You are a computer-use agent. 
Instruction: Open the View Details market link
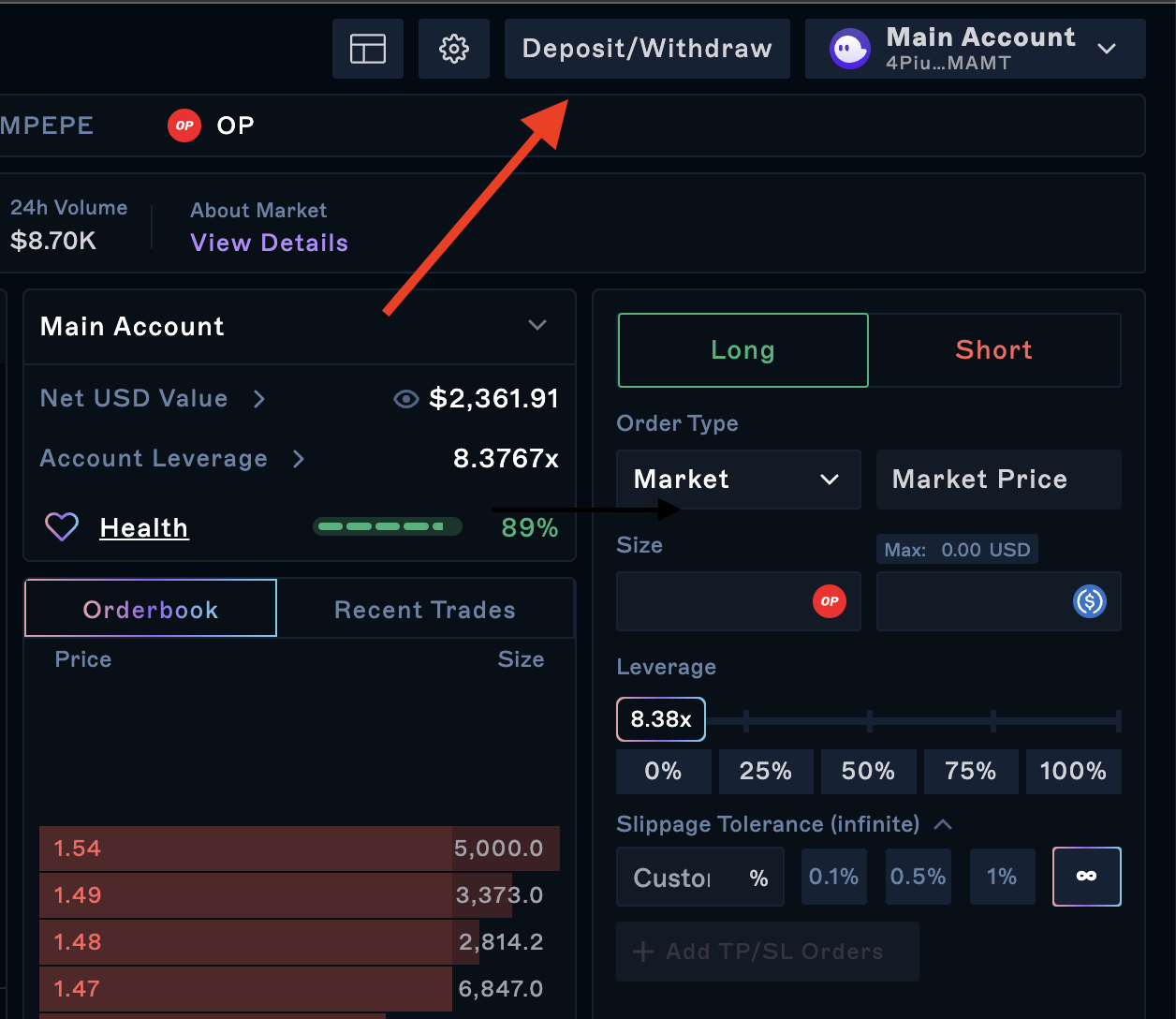(269, 243)
